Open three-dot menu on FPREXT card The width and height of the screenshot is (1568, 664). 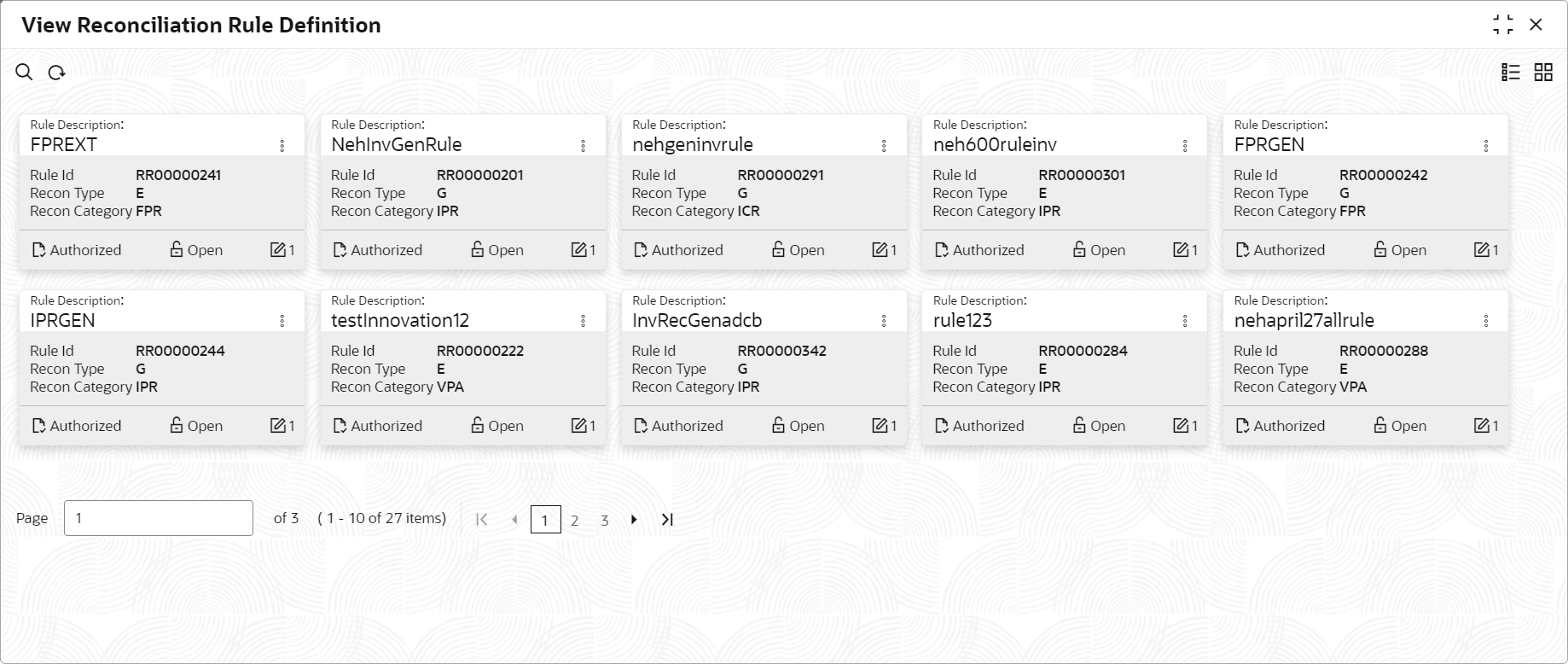(282, 146)
